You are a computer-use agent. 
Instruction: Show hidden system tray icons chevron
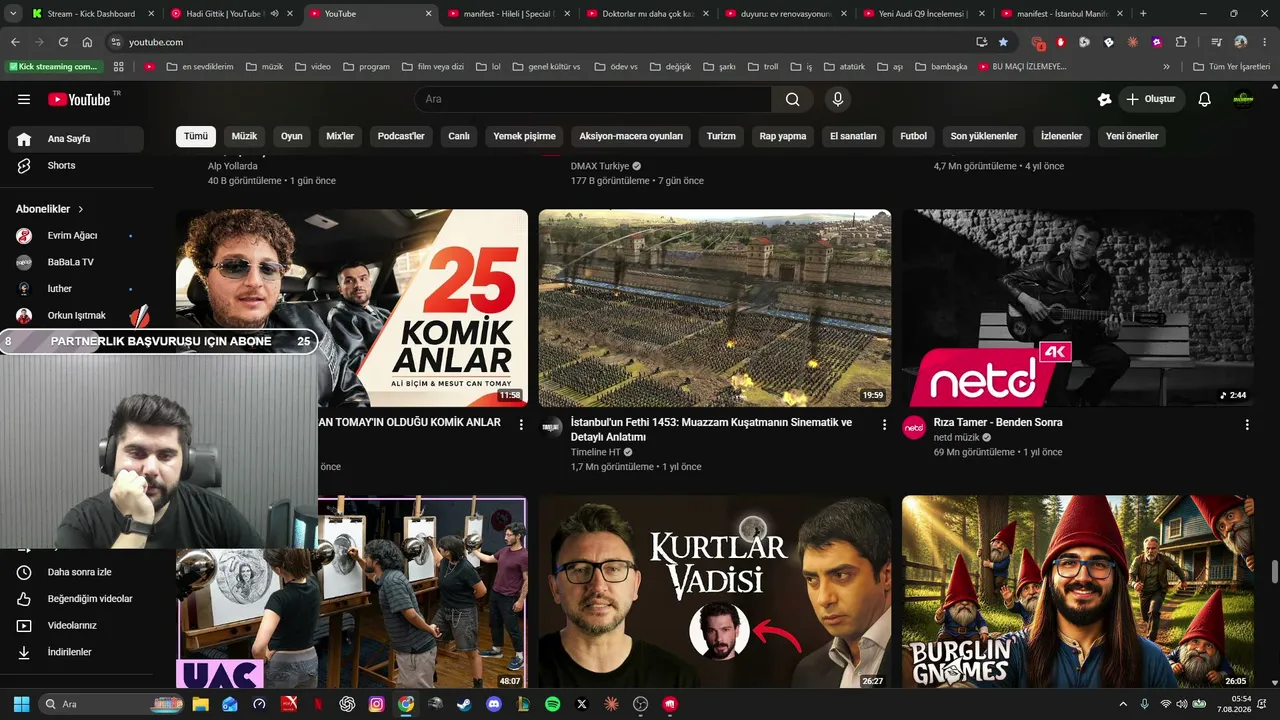[1123, 704]
